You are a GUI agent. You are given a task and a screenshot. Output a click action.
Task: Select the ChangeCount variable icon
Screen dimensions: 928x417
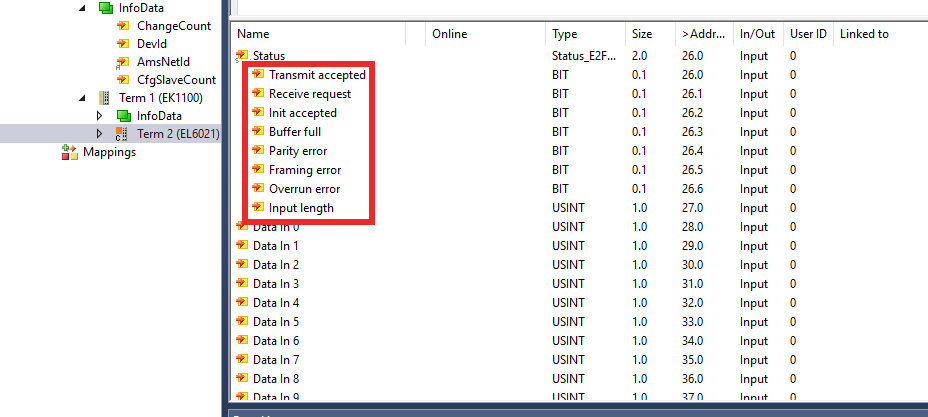(123, 25)
